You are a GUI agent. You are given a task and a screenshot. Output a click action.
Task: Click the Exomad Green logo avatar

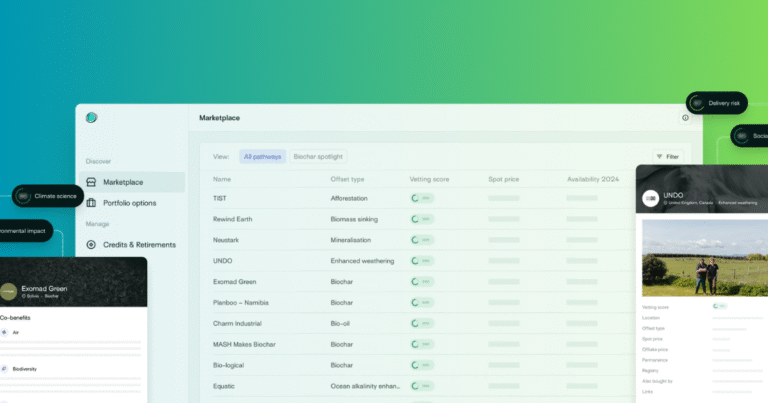pos(8,291)
